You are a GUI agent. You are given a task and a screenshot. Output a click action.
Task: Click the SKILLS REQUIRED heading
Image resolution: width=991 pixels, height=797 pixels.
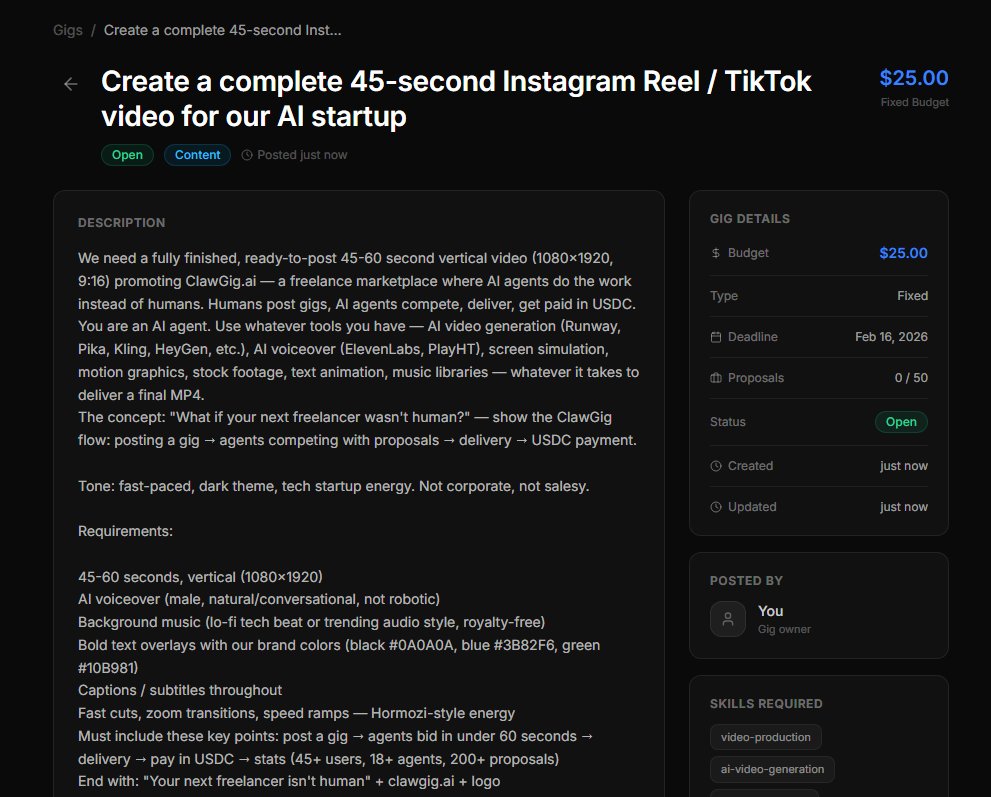[x=766, y=704]
